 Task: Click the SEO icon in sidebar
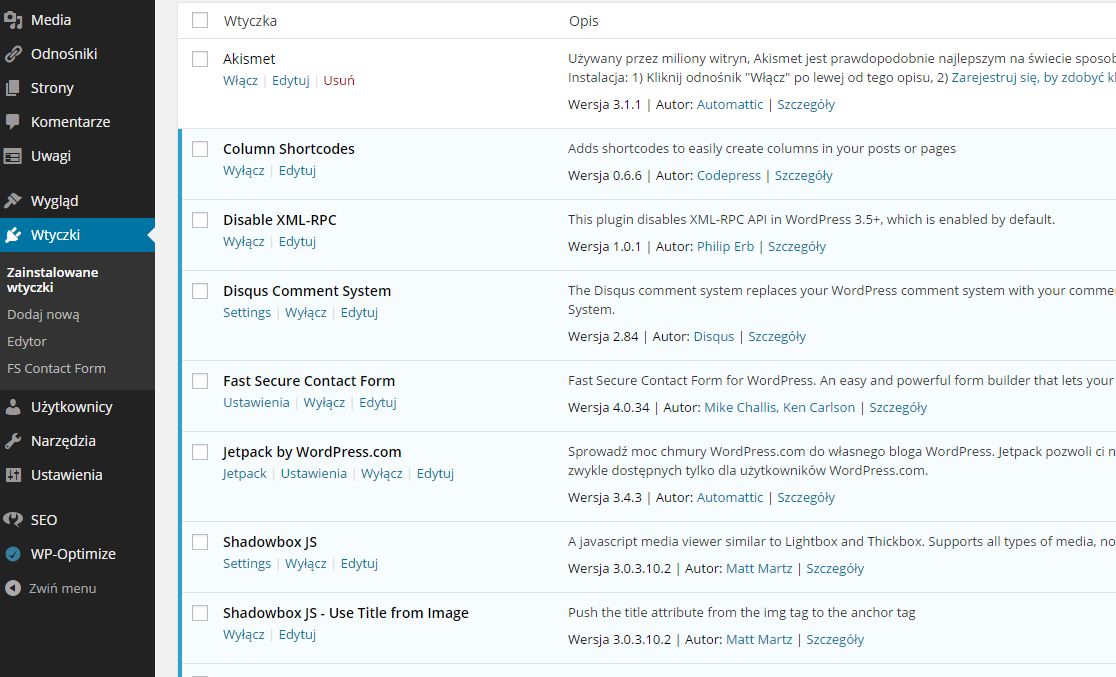13,520
